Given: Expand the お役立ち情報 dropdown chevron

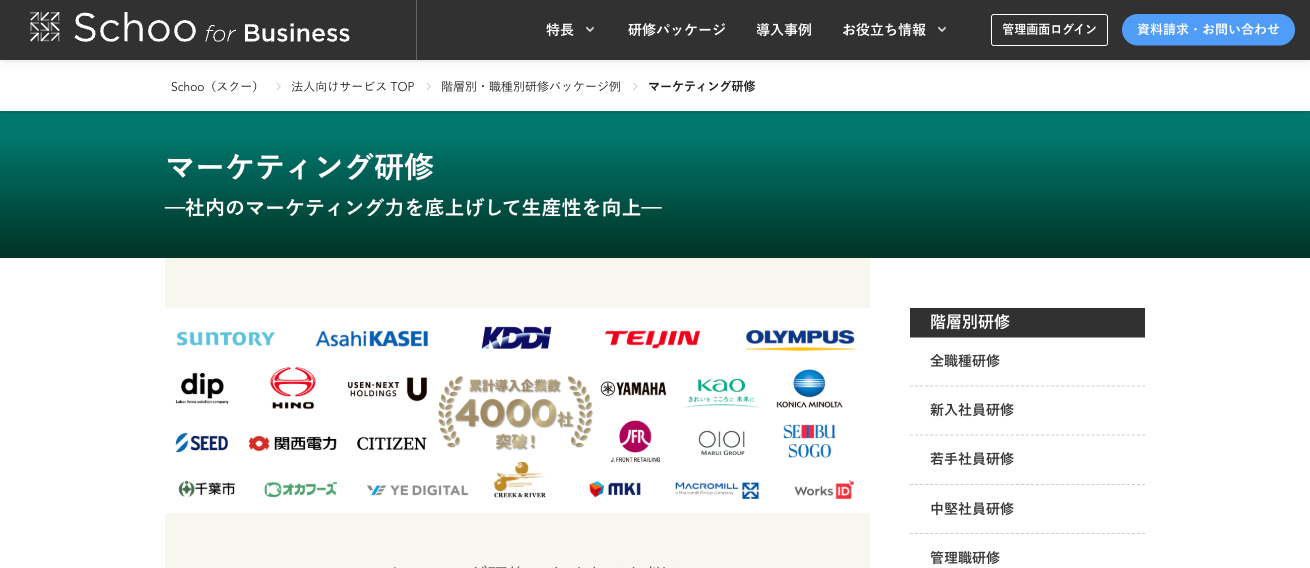Looking at the screenshot, I should [x=942, y=30].
